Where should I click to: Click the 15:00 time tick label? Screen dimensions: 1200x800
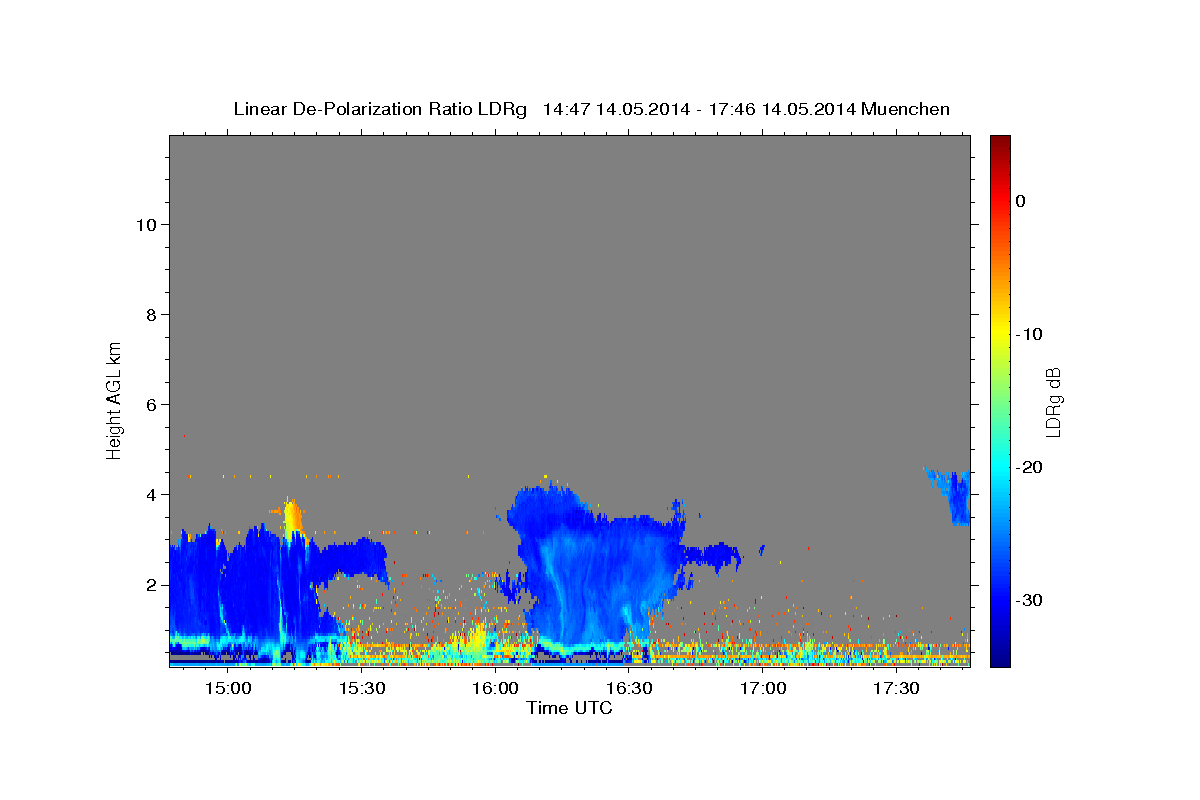pyautogui.click(x=228, y=689)
